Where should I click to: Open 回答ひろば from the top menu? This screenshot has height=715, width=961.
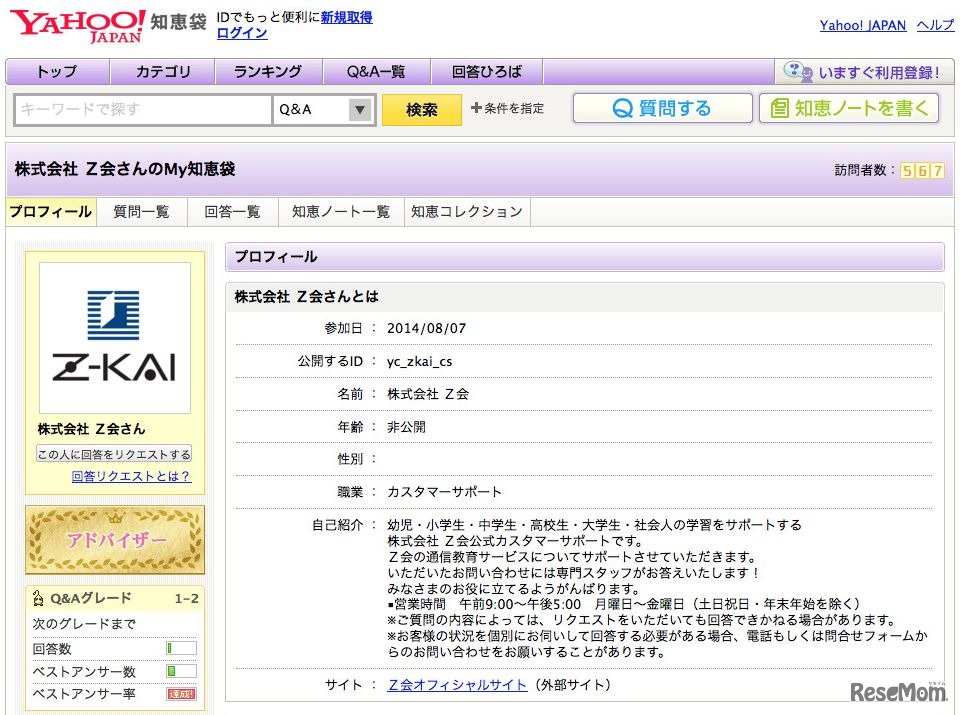pyautogui.click(x=485, y=71)
